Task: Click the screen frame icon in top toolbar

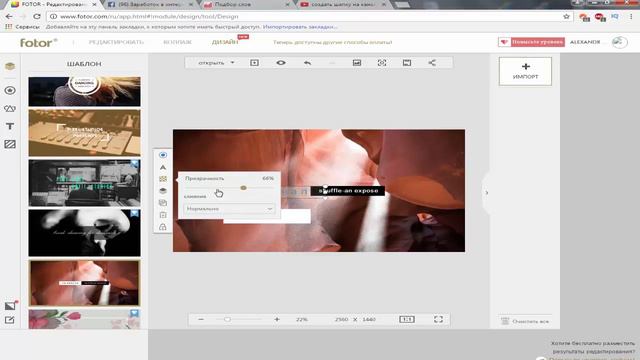Action: coord(407,63)
